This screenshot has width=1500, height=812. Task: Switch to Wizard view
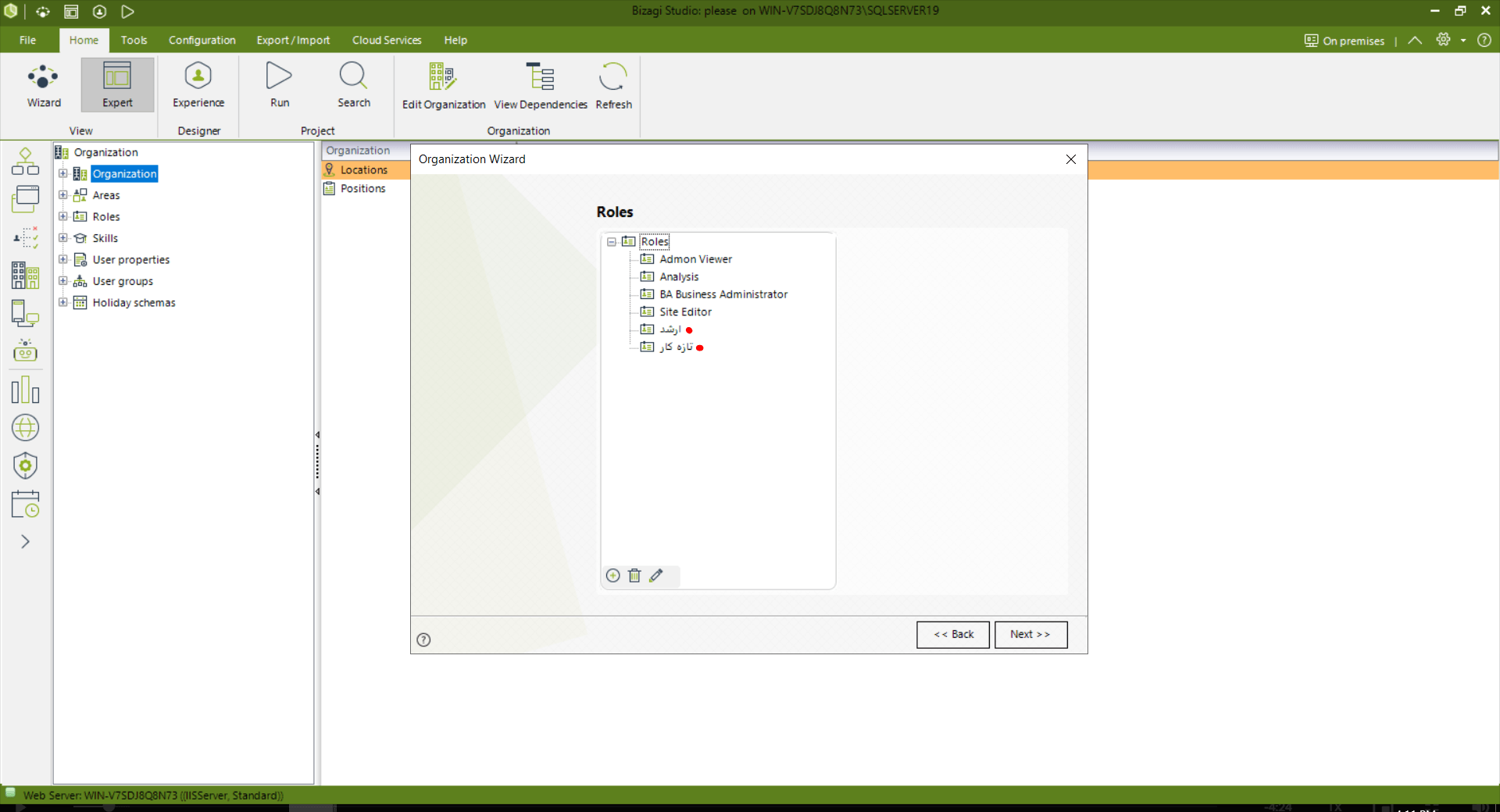tap(44, 86)
